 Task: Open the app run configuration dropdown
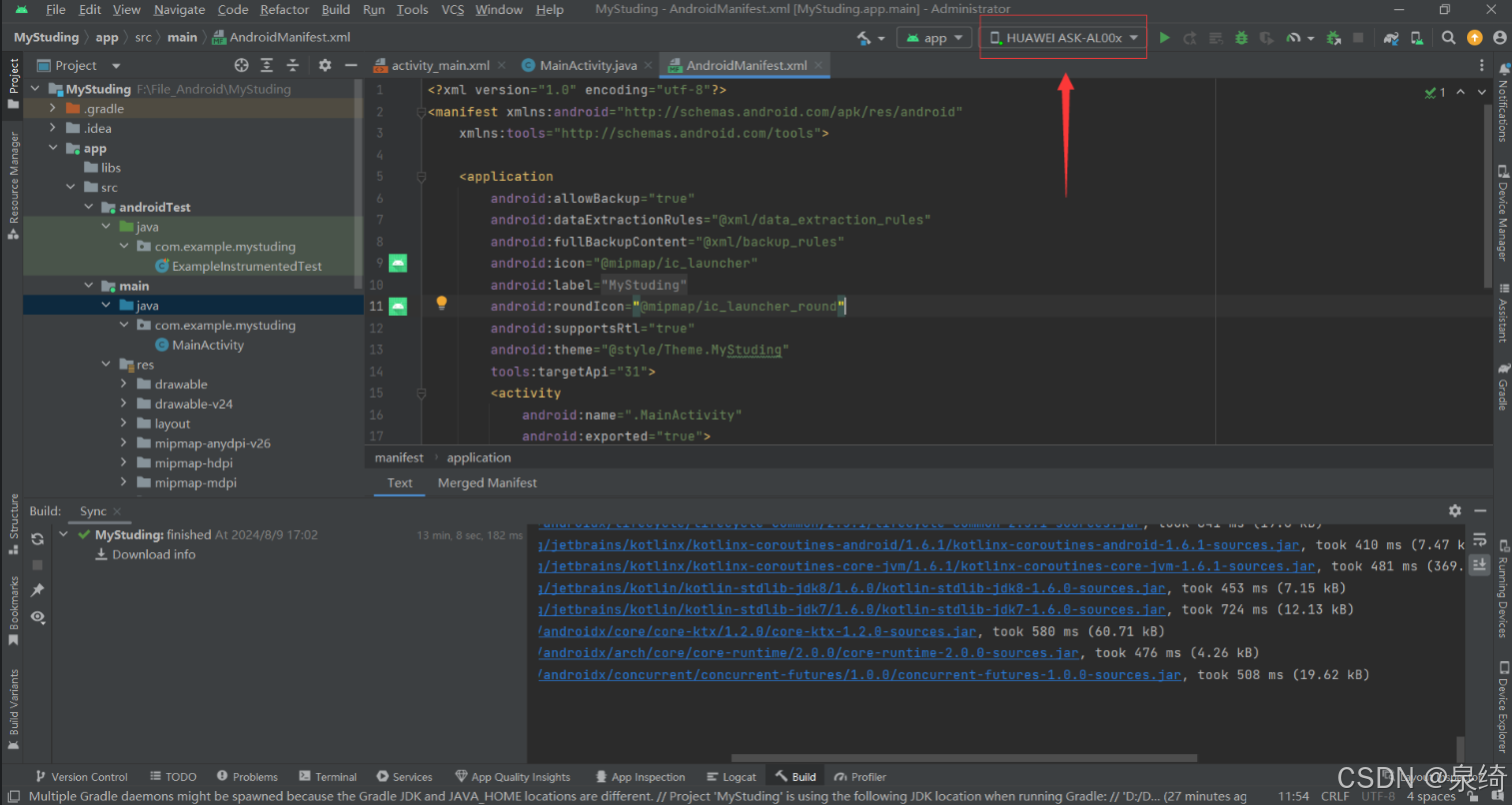934,38
